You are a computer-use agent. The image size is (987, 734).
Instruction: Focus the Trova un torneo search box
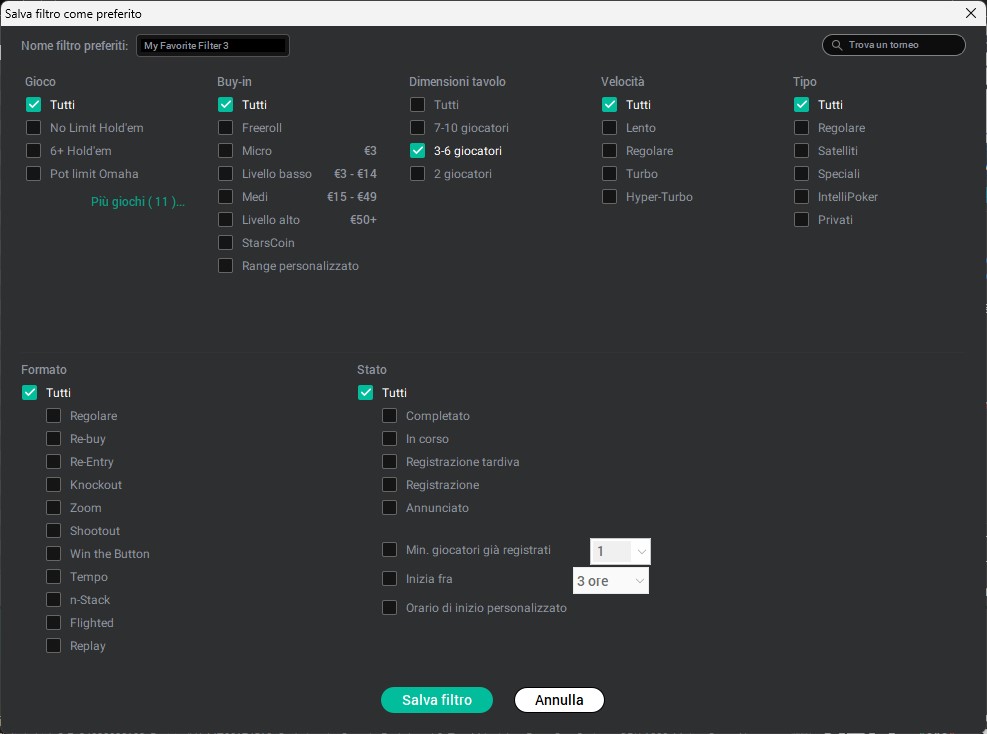[x=900, y=45]
